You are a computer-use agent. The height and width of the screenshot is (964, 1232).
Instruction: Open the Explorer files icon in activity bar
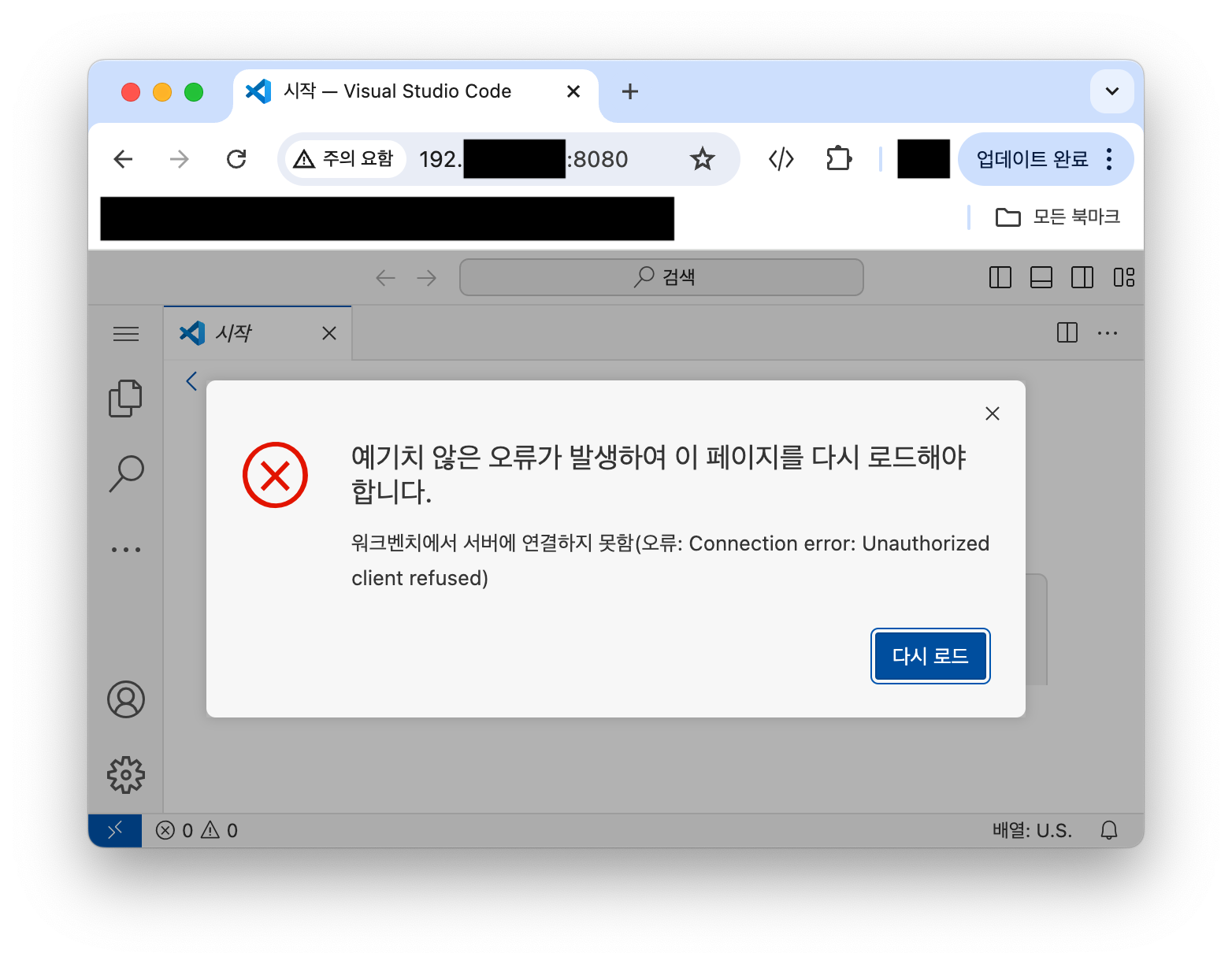coord(125,399)
